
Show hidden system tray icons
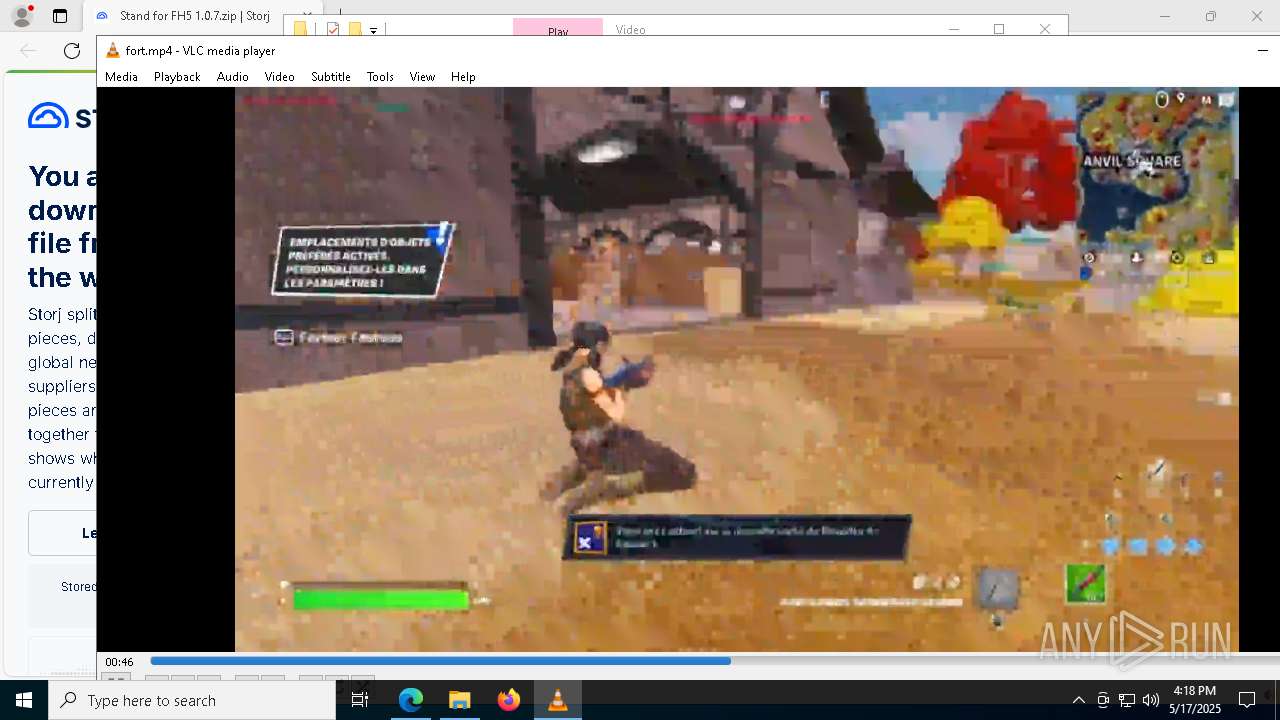(x=1078, y=700)
